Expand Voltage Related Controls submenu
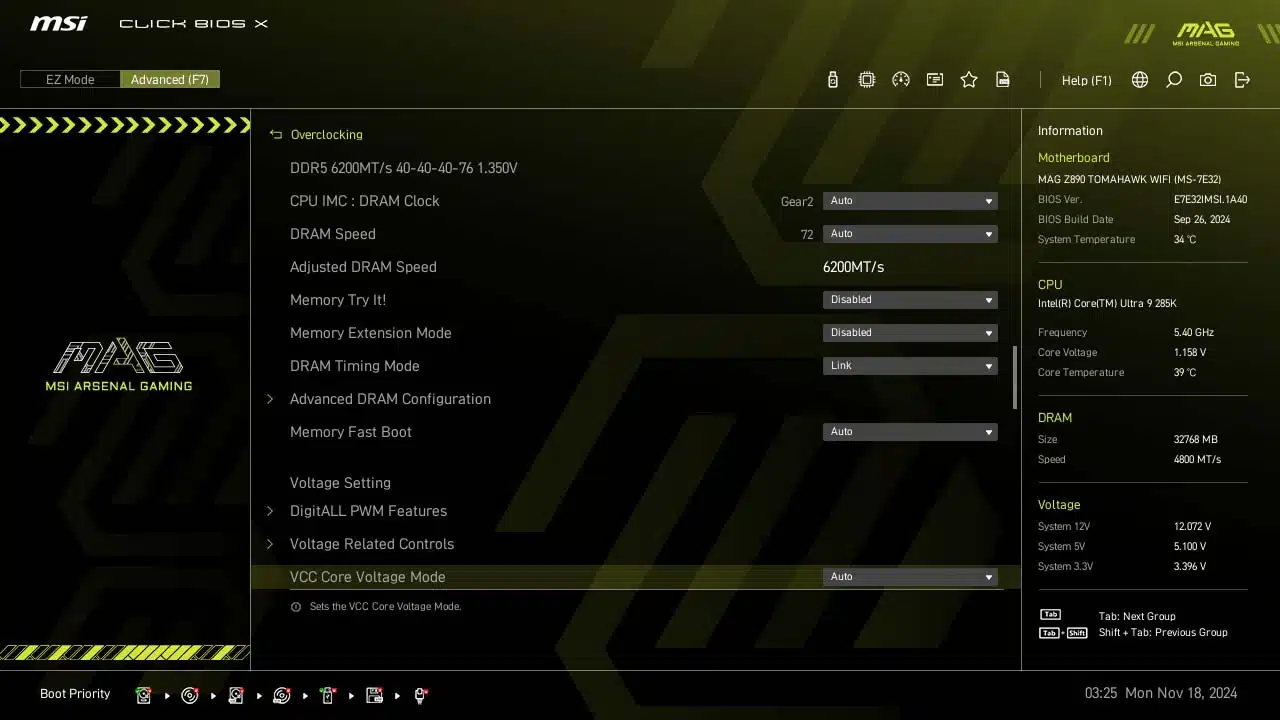Screen dimensions: 1280x720 pos(372,544)
